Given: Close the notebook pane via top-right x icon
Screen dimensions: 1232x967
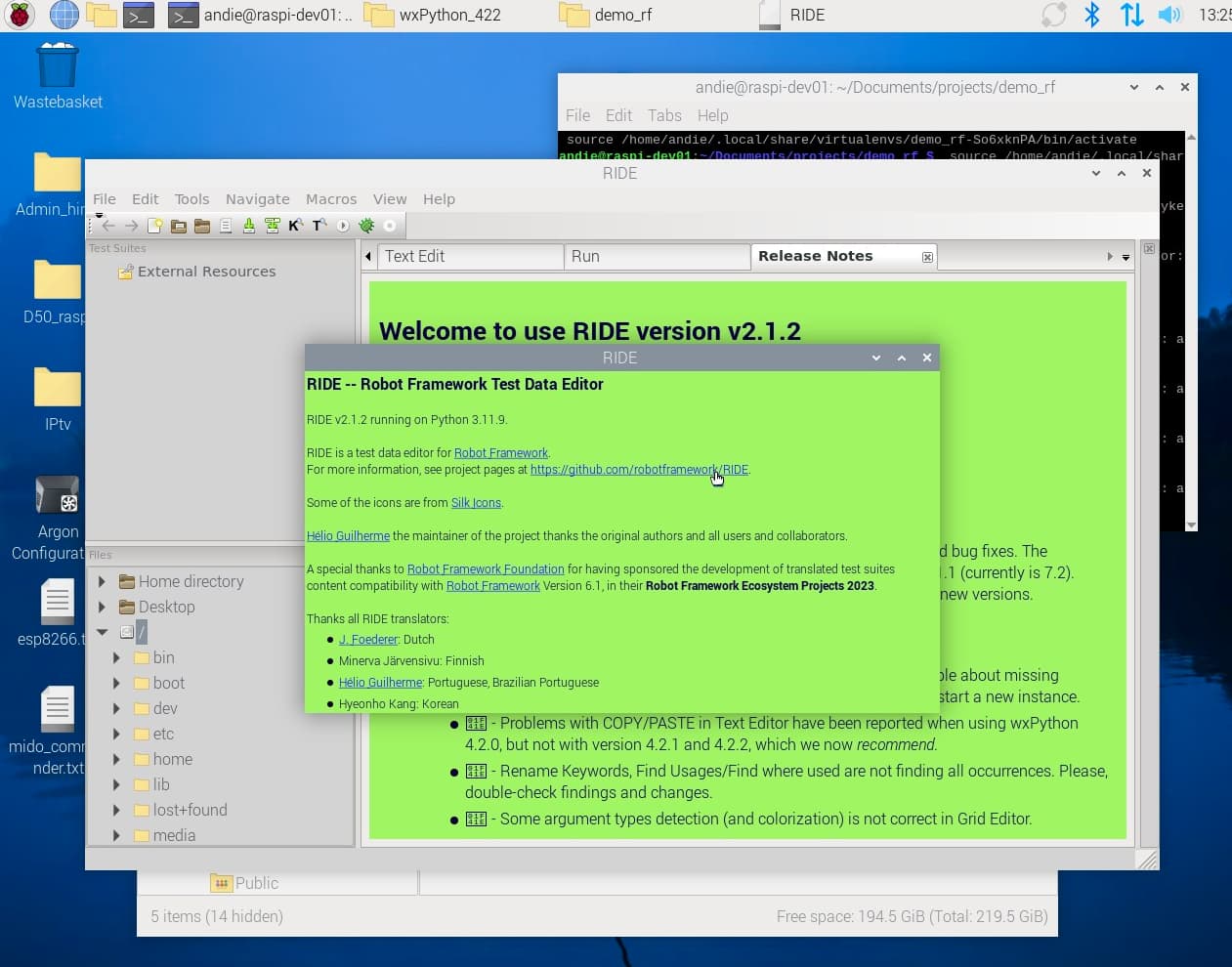Looking at the screenshot, I should pos(1149,248).
